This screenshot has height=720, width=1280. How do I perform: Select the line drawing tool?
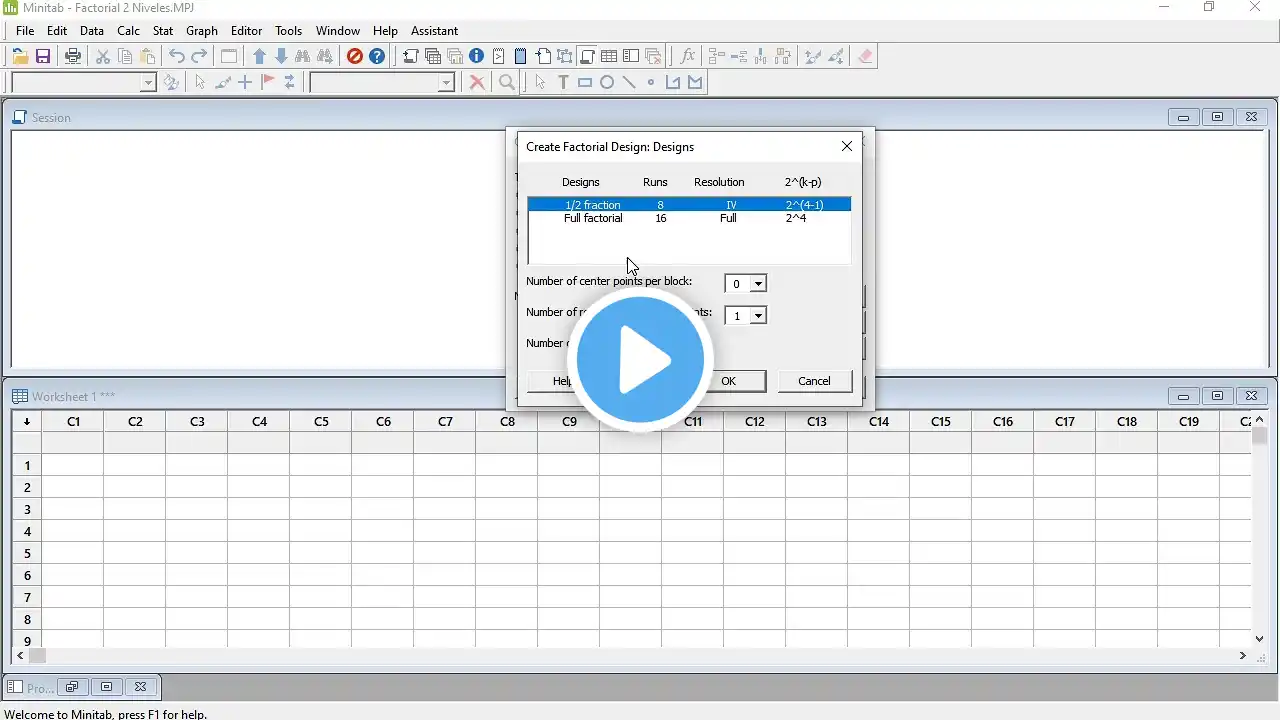tap(629, 83)
